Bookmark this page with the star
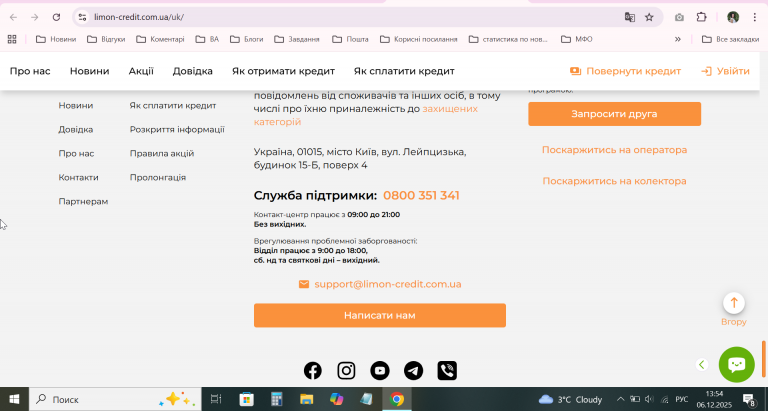 click(x=649, y=17)
